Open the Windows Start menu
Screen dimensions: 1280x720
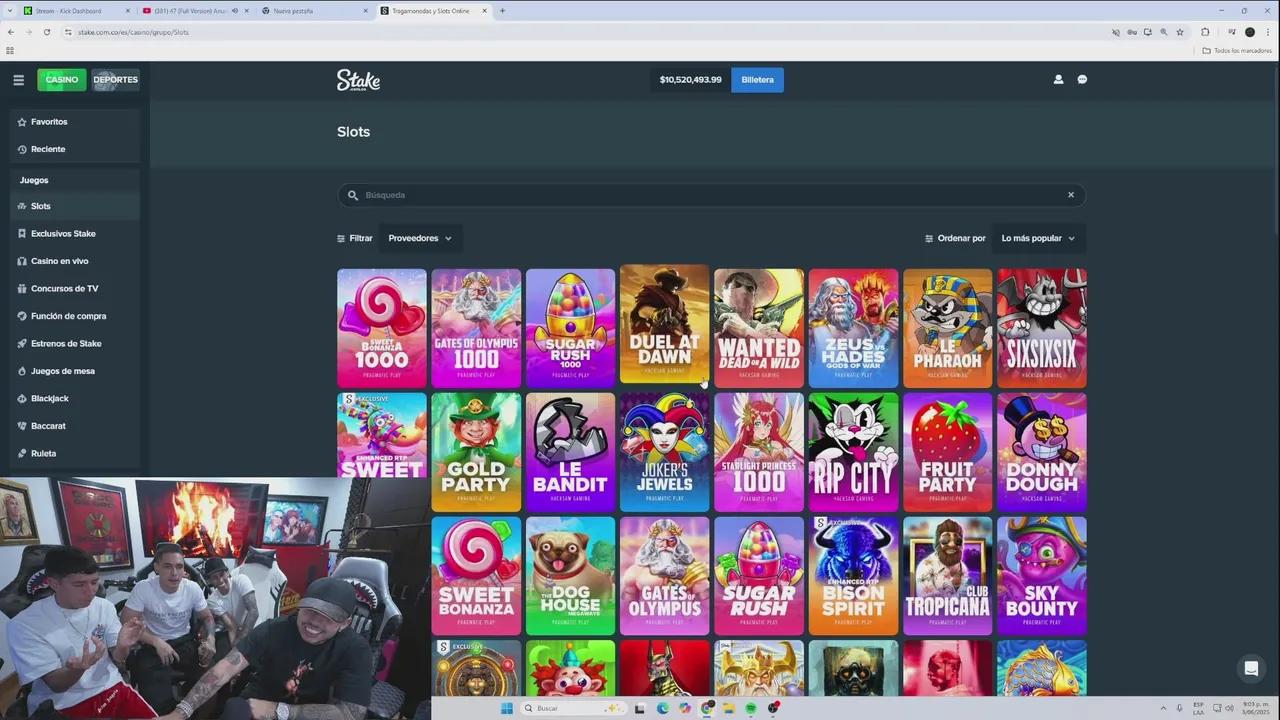point(507,708)
